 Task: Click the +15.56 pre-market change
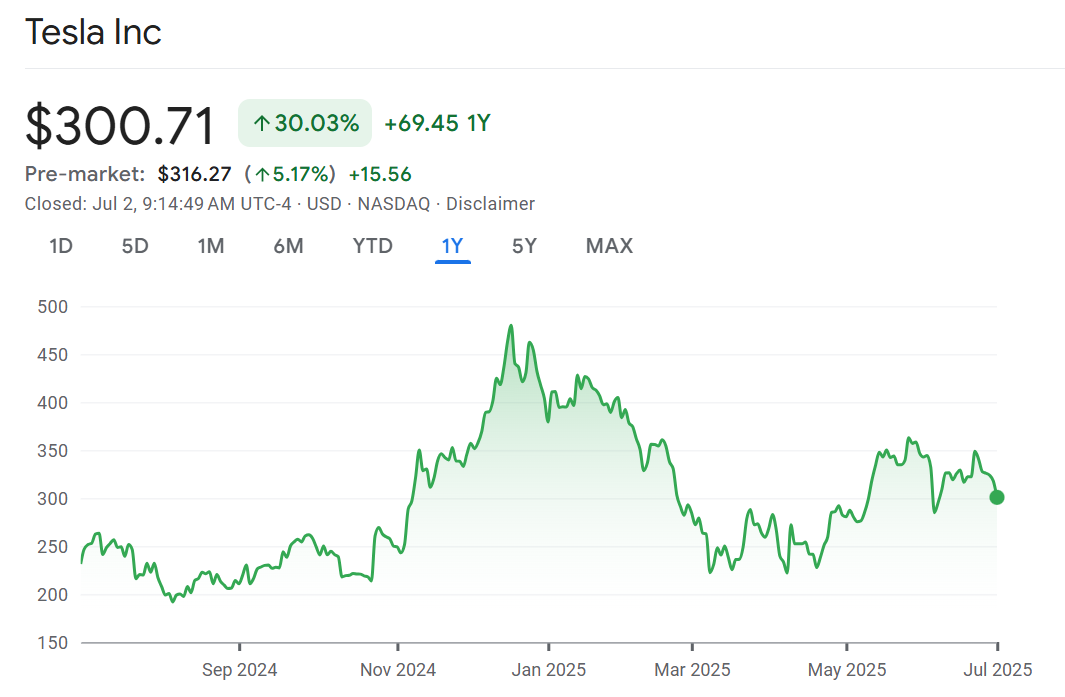click(x=380, y=175)
